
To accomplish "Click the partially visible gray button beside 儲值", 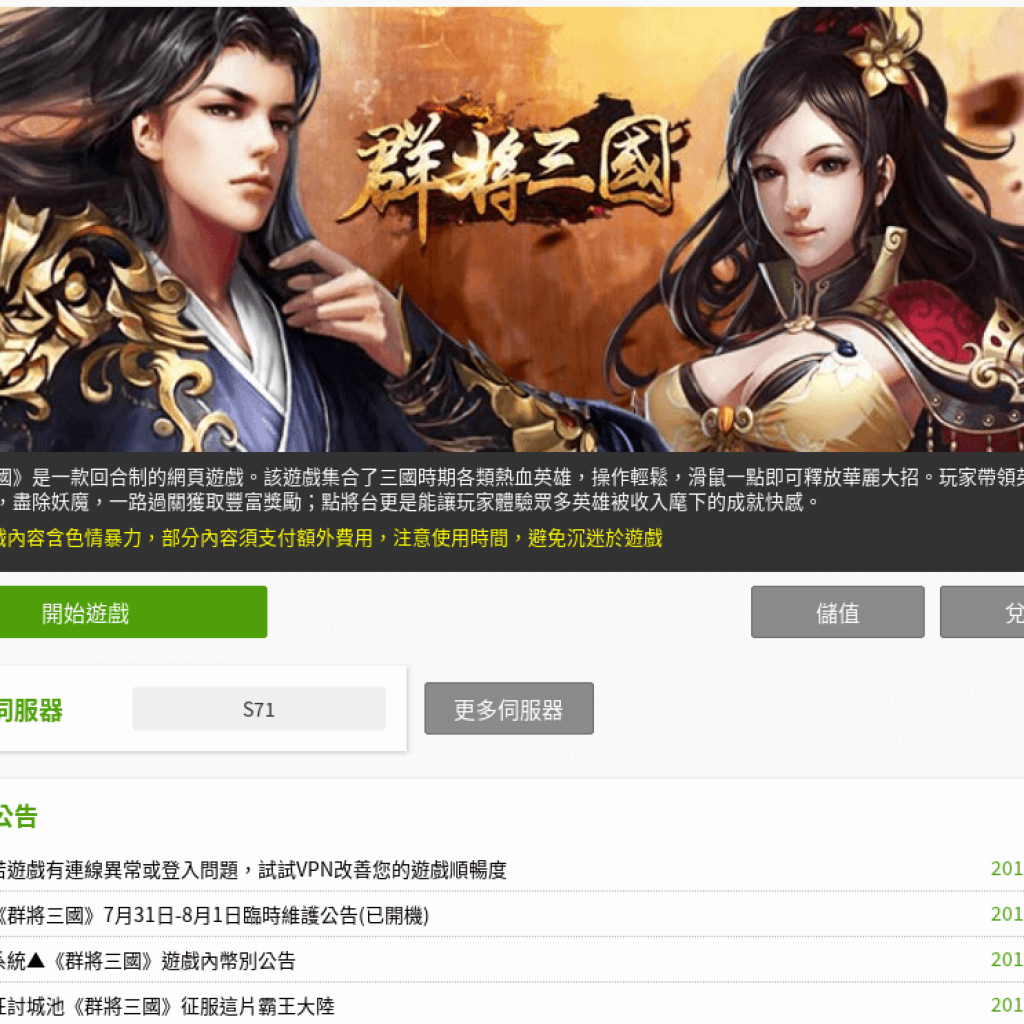I will (x=982, y=612).
